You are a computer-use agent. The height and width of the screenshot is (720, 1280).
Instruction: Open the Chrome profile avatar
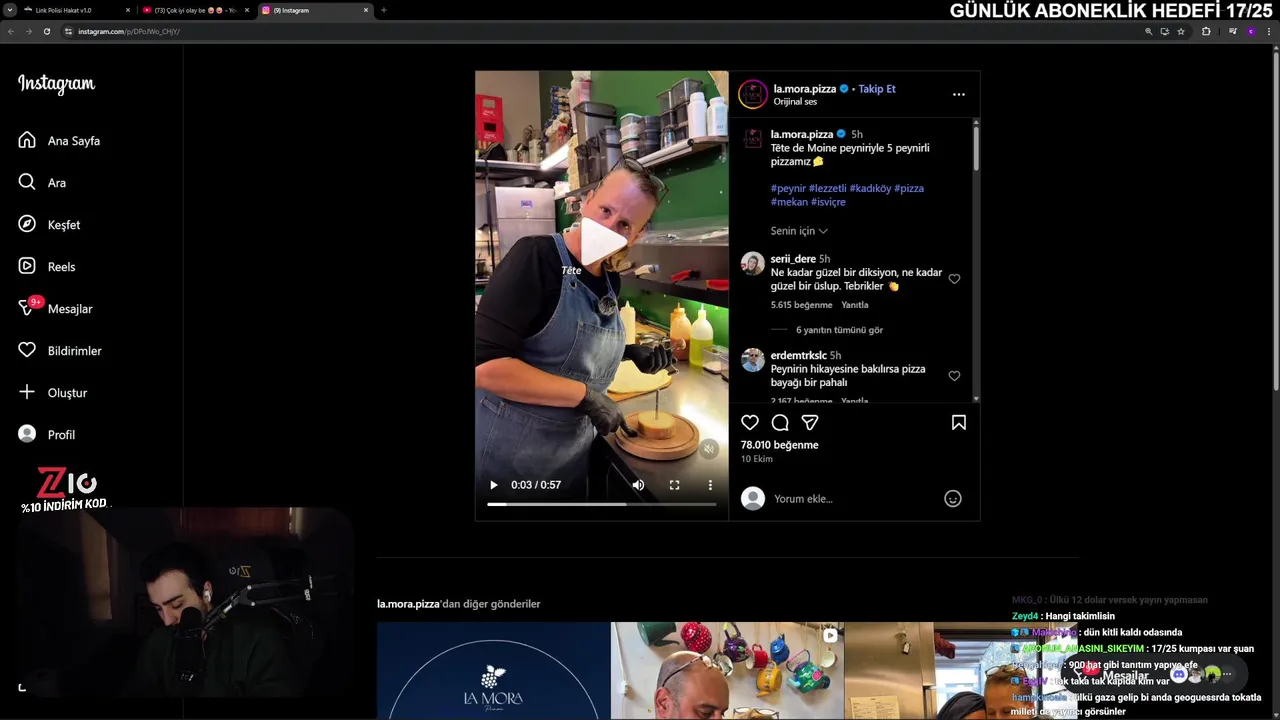click(x=1251, y=31)
